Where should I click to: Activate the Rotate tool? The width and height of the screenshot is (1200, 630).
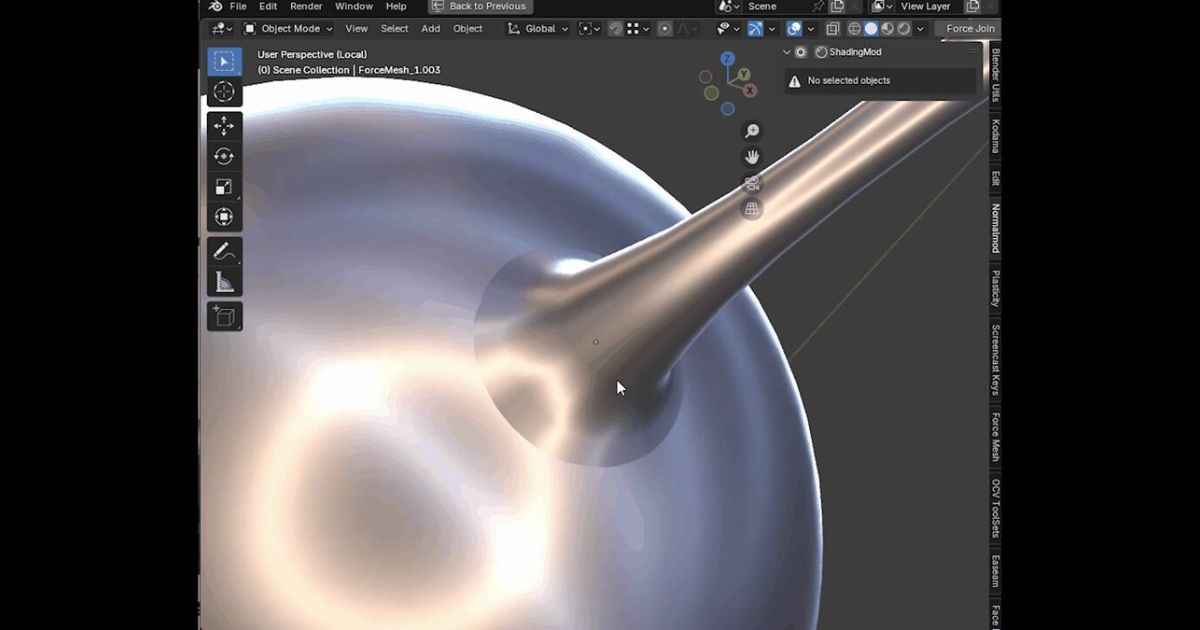click(224, 156)
